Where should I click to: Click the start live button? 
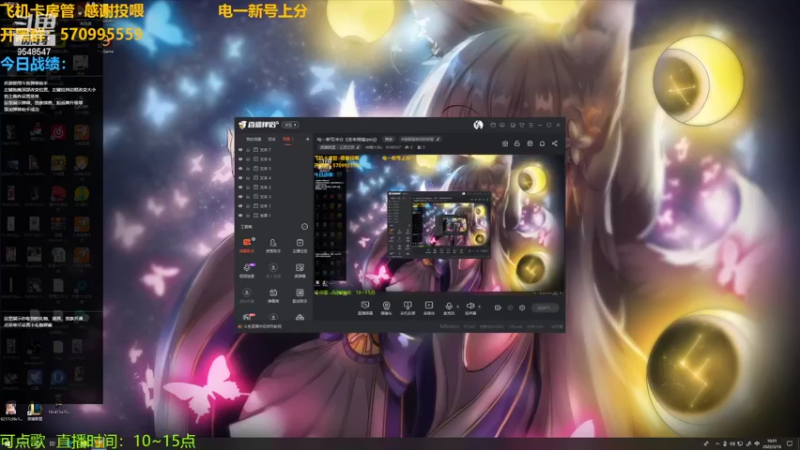click(x=544, y=308)
